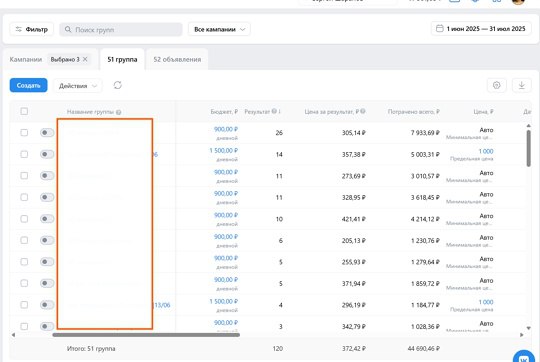Click the 305,14 ₽ cost per result cell
This screenshot has width=540, height=362.
[353, 133]
